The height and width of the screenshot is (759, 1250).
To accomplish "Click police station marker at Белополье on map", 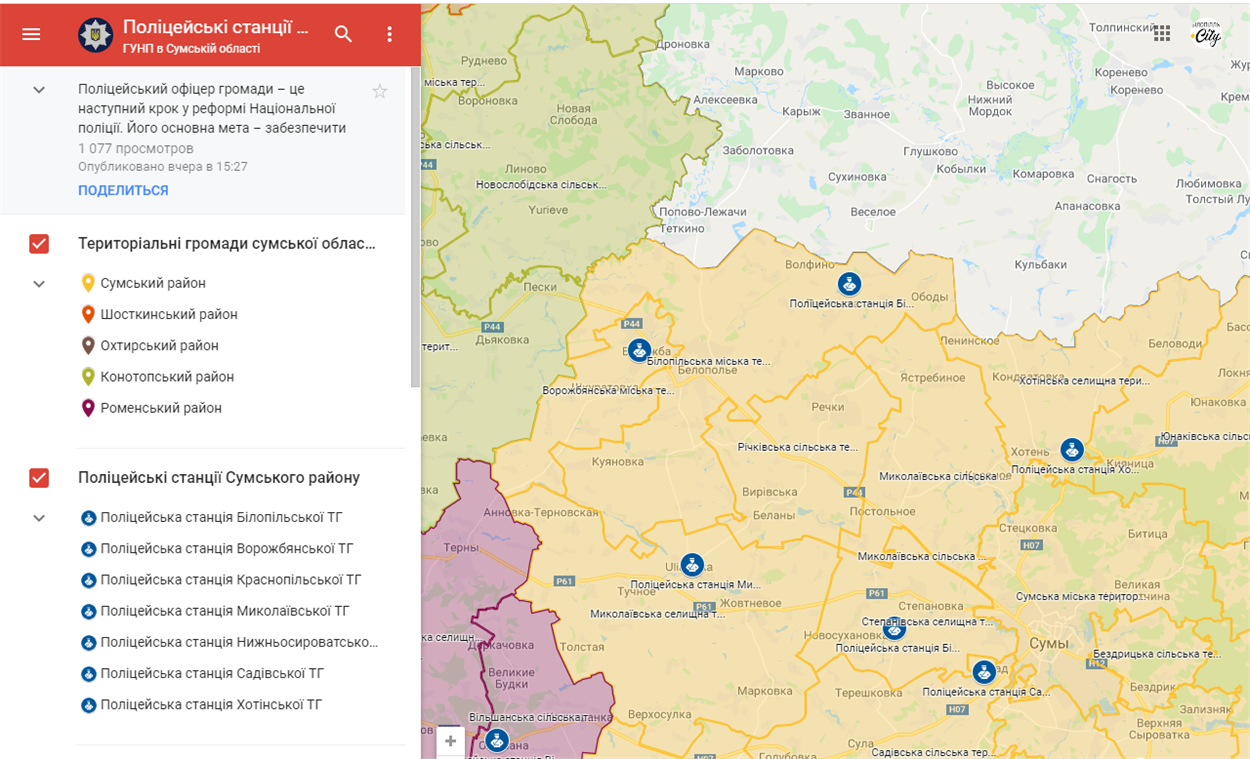I will pyautogui.click(x=639, y=350).
